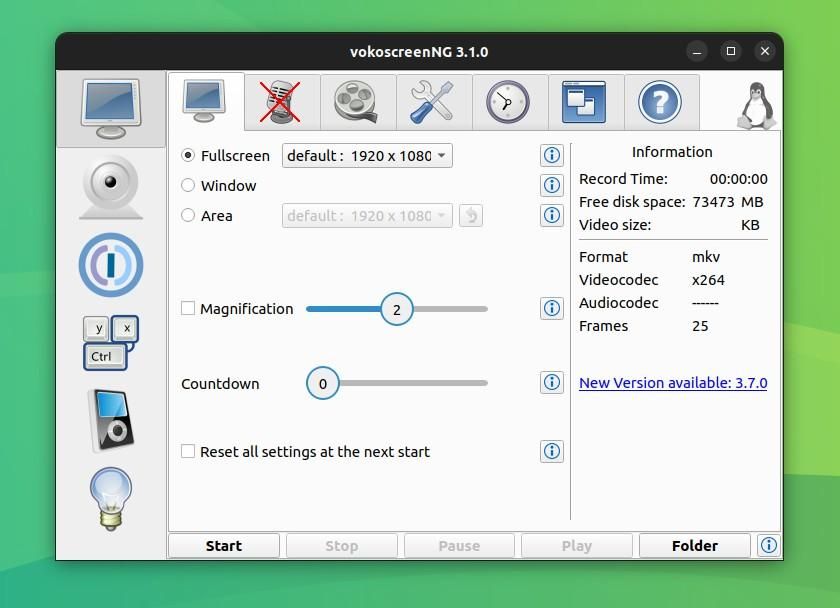Click the Stop button
Viewport: 840px width, 608px height.
(x=342, y=545)
